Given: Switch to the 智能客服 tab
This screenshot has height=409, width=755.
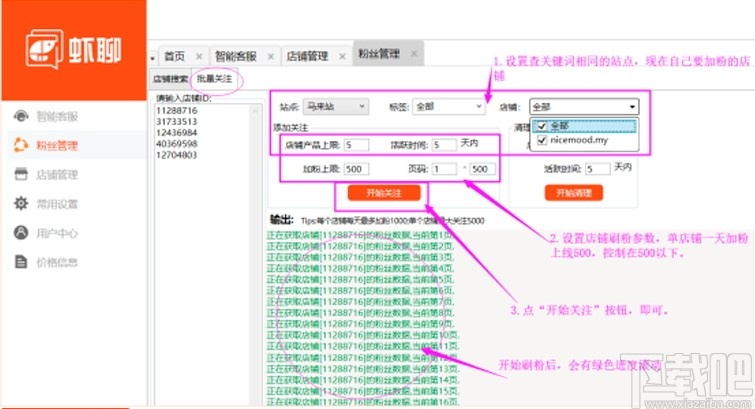Looking at the screenshot, I should 235,56.
